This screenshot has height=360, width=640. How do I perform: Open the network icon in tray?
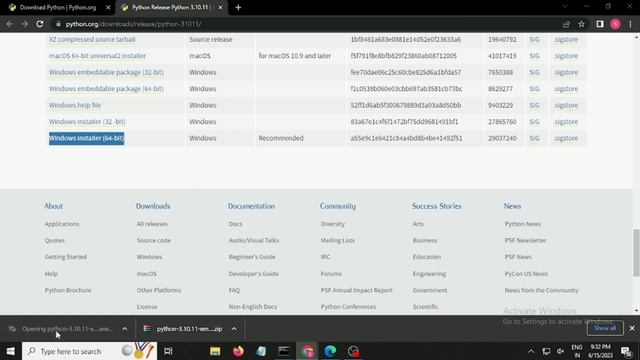tap(546, 351)
